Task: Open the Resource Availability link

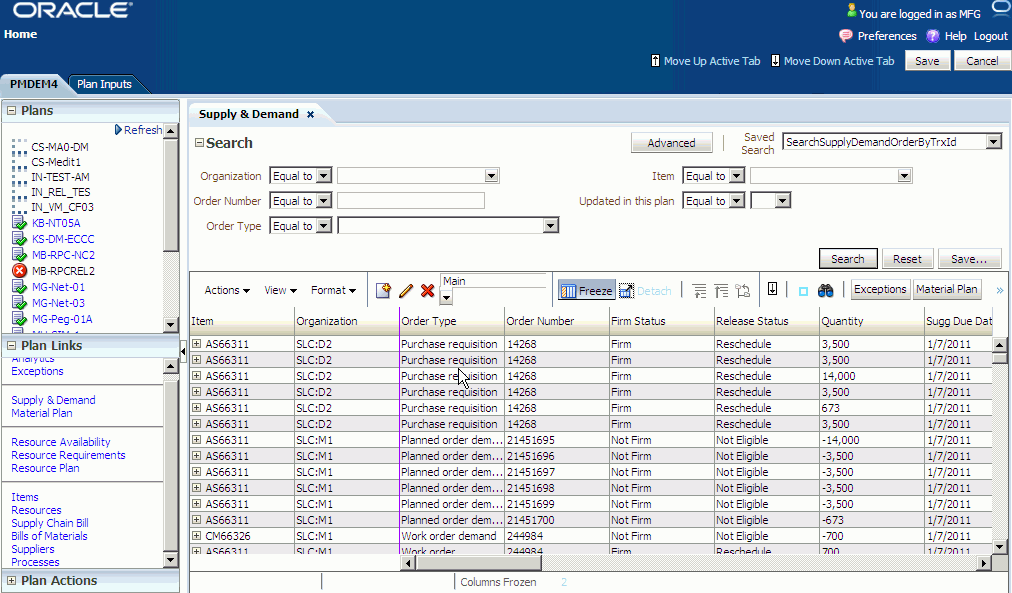Action: tap(61, 442)
